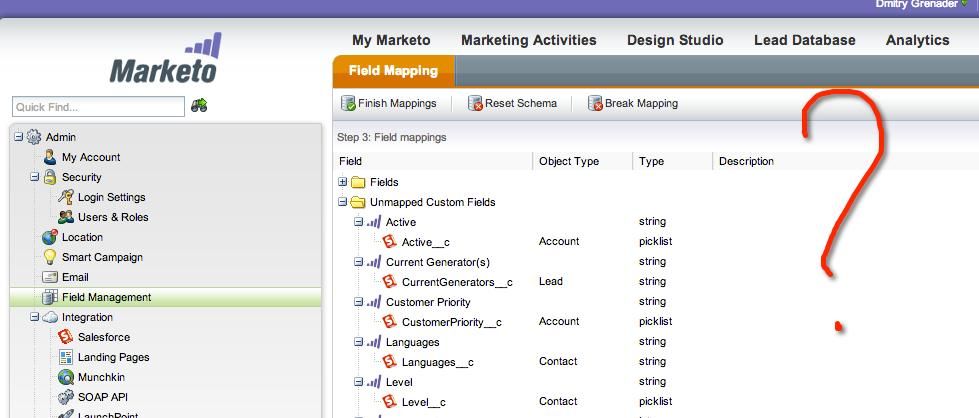Image resolution: width=979 pixels, height=418 pixels.
Task: Click the Smart Campaign lightbulb icon
Action: click(x=50, y=257)
